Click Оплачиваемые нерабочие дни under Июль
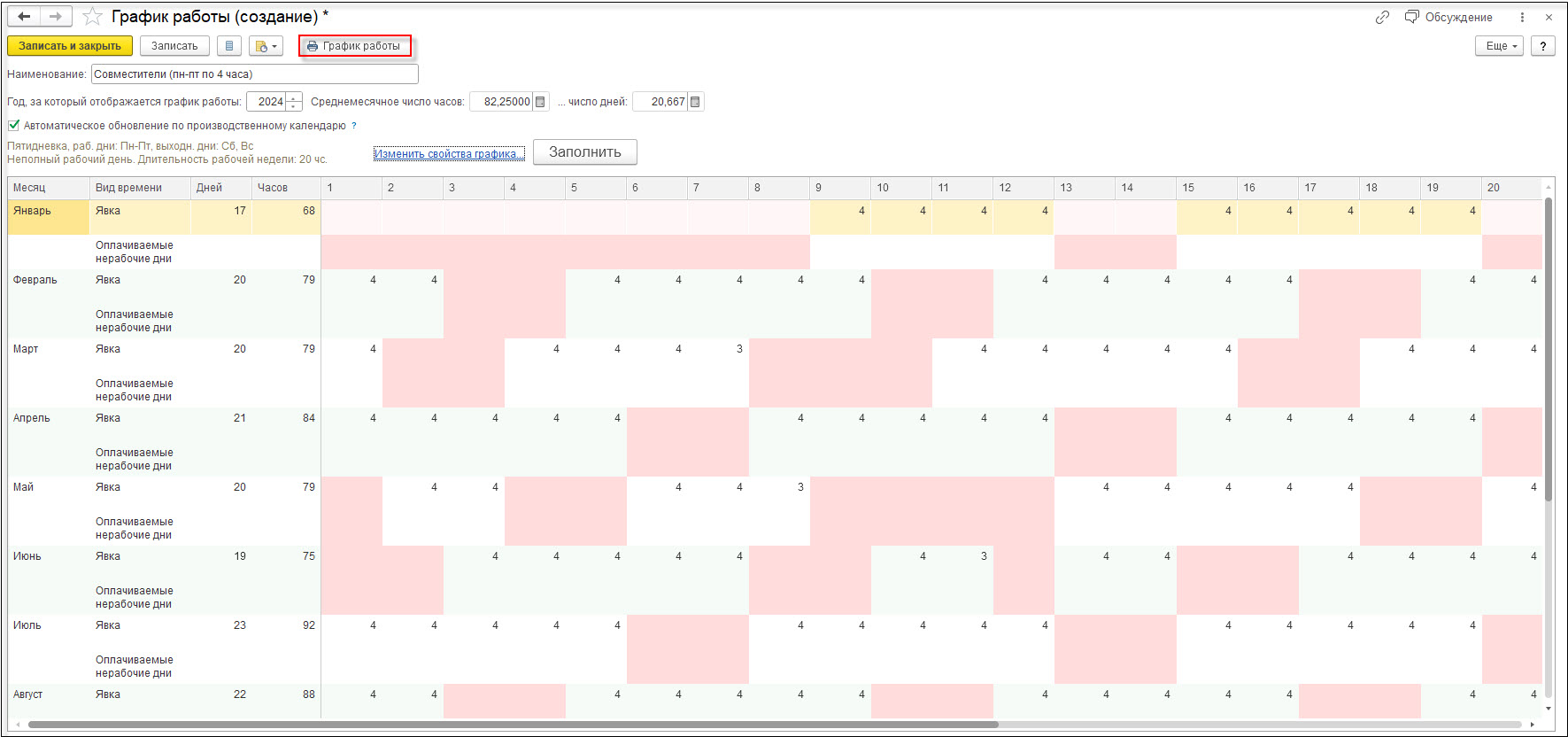 140,666
